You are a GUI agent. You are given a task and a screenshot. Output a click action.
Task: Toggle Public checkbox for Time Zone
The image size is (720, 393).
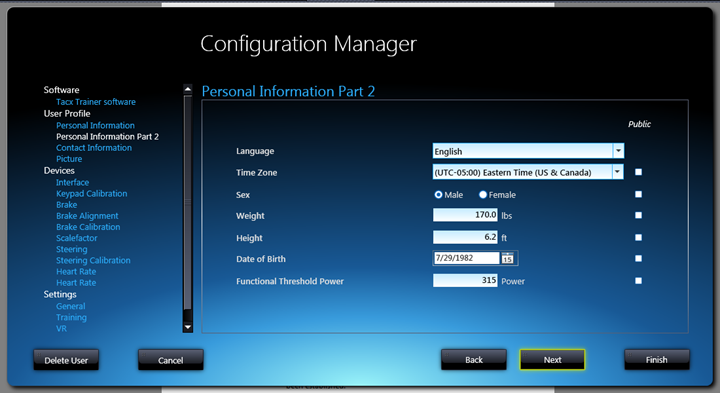tap(638, 172)
